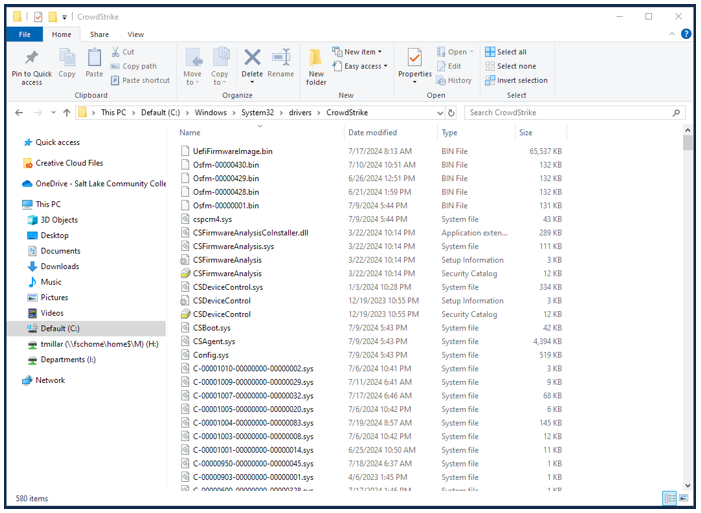Click Properties checkmark in title bar
Viewport: 701px width, 513px height.
click(x=38, y=17)
